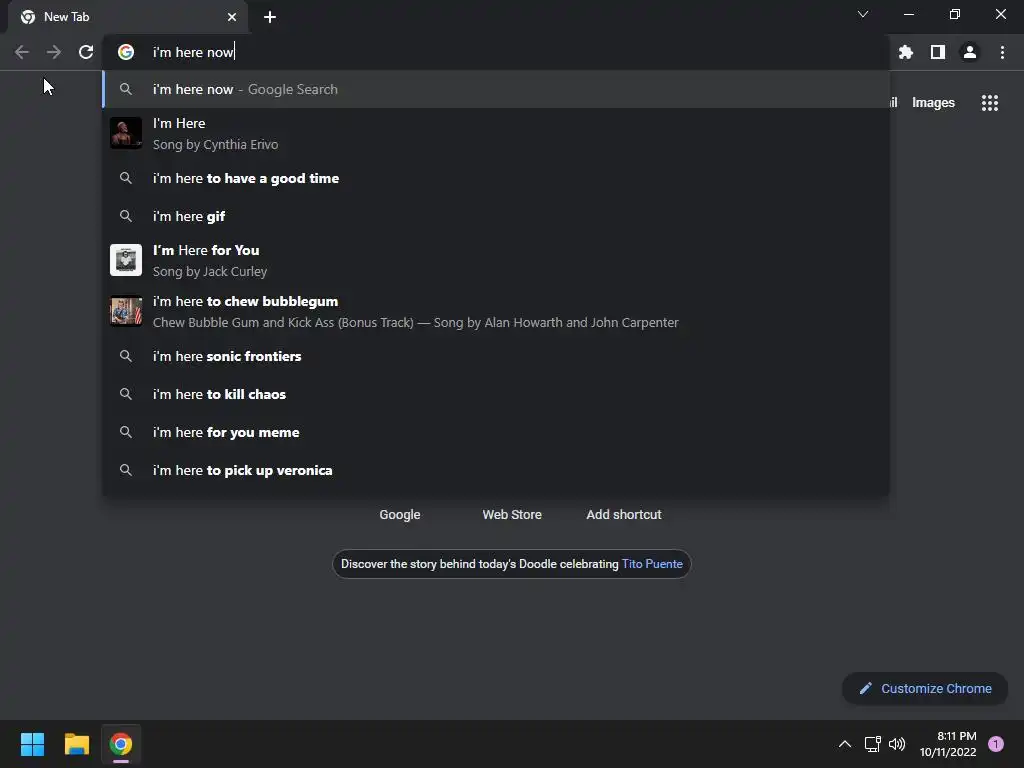The height and width of the screenshot is (768, 1024).
Task: Open the Chrome three-dot menu
Action: pos(1002,52)
